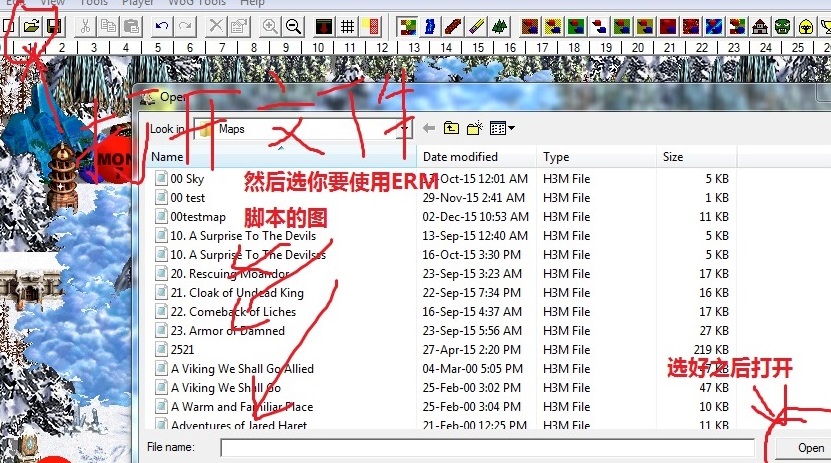The image size is (831, 463).
Task: Select 20. Rescuing Moandor file
Action: click(229, 274)
